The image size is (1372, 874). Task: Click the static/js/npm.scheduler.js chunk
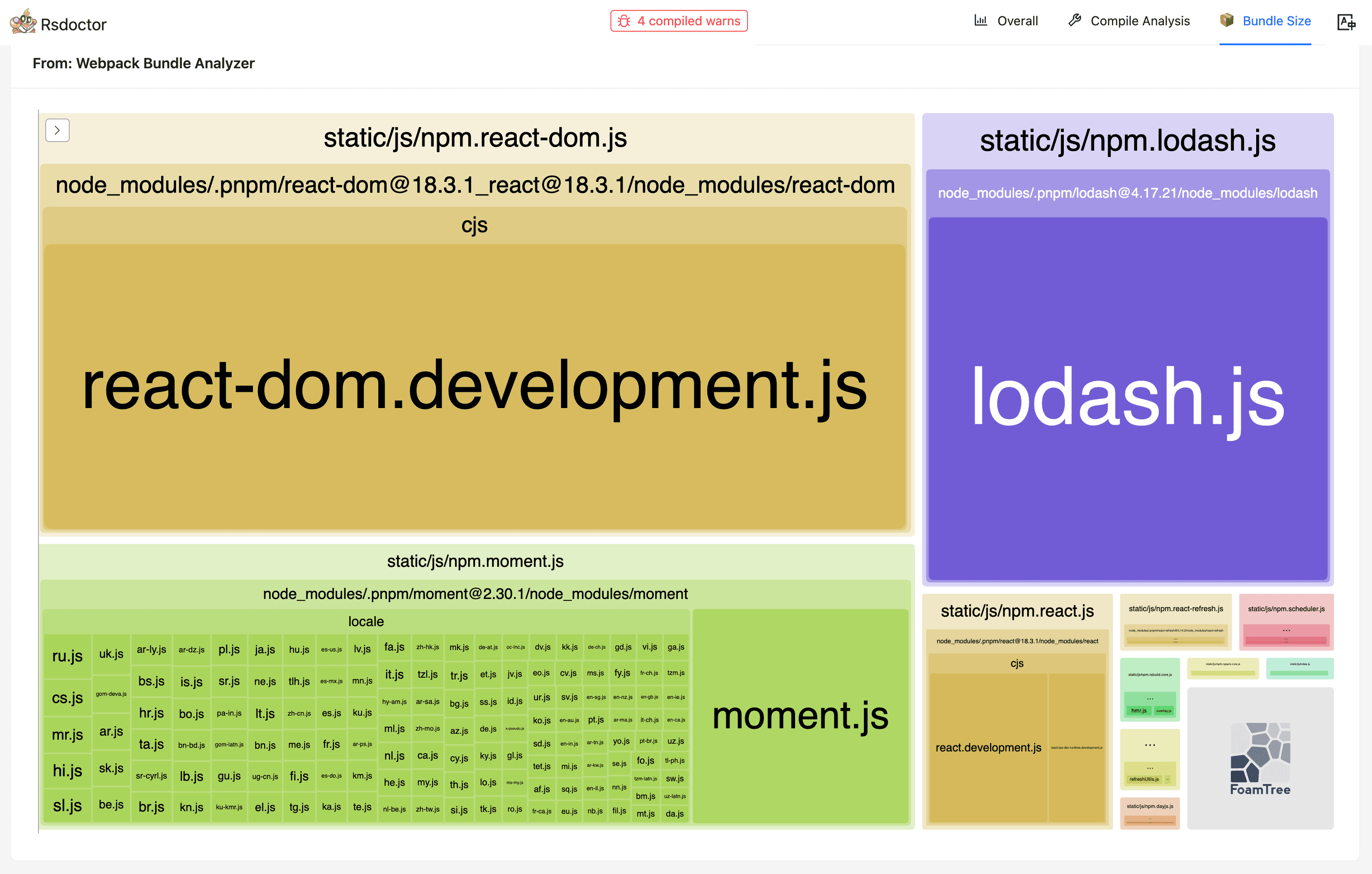coord(1286,608)
